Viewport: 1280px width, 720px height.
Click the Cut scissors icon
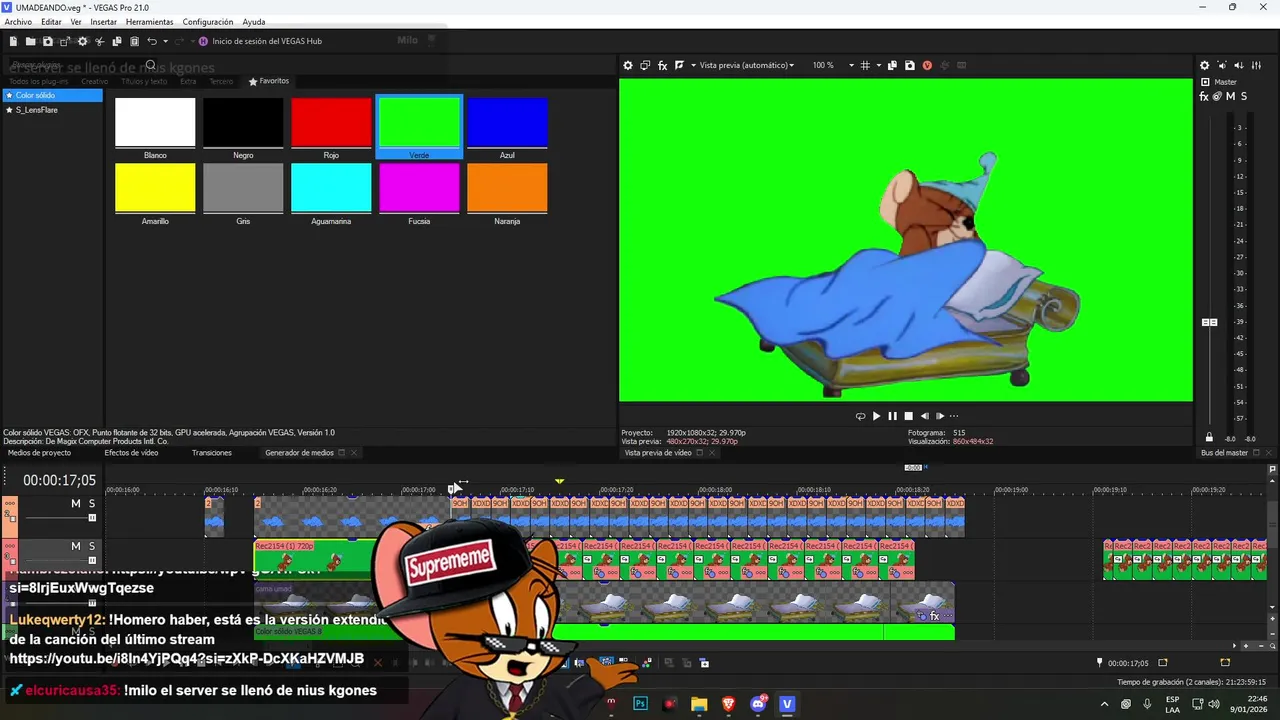click(x=99, y=41)
